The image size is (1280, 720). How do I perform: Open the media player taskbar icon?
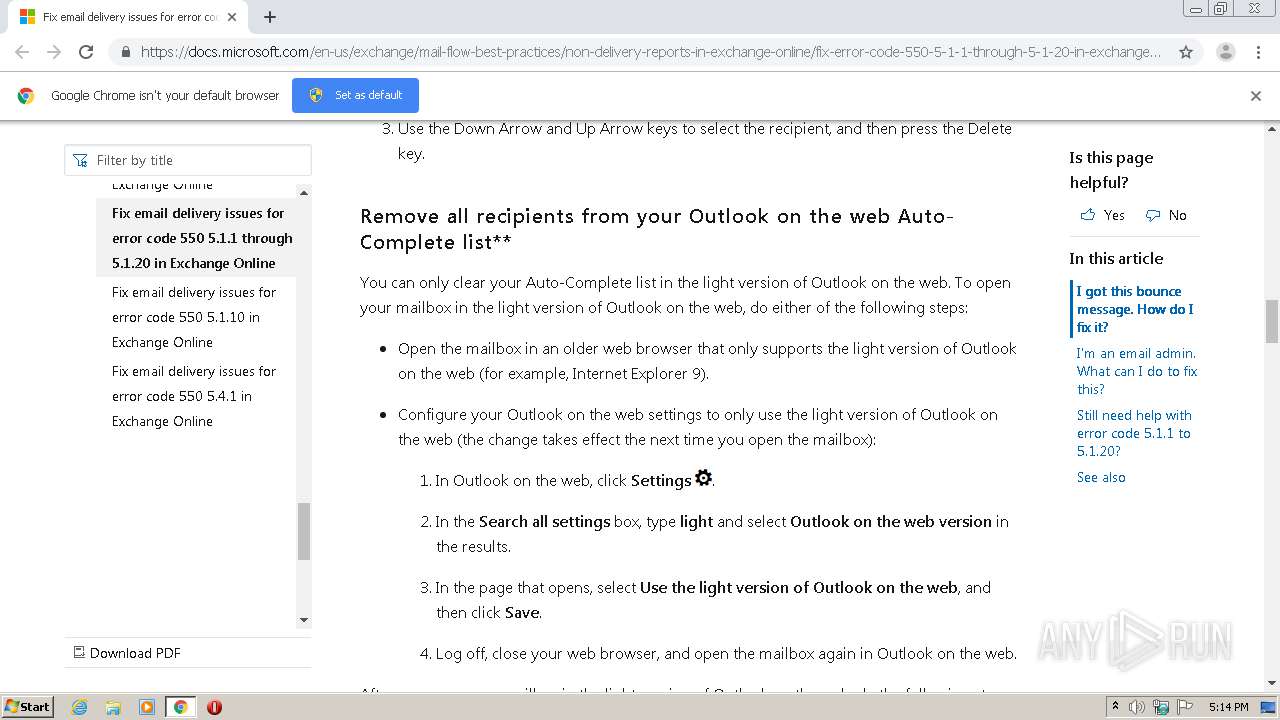coord(147,707)
